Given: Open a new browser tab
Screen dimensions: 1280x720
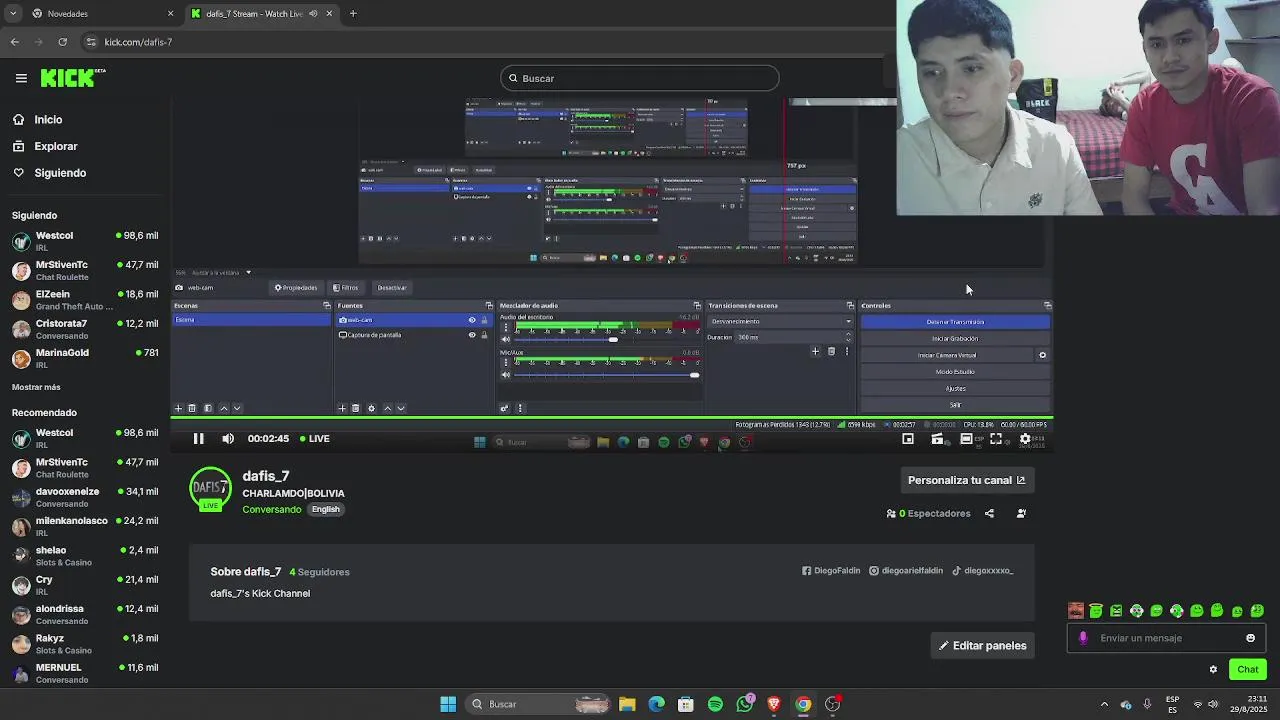Looking at the screenshot, I should [x=353, y=14].
